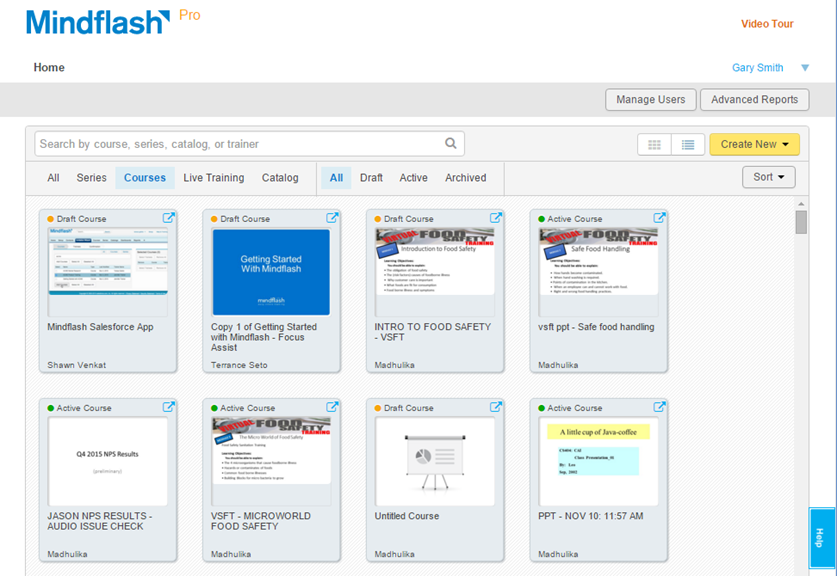Click the 'Untitled Course' title

pos(407,516)
